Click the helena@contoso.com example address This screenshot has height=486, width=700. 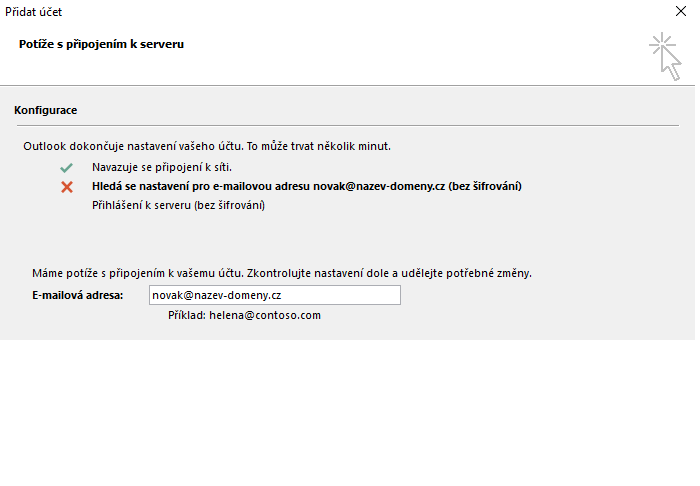tap(265, 315)
